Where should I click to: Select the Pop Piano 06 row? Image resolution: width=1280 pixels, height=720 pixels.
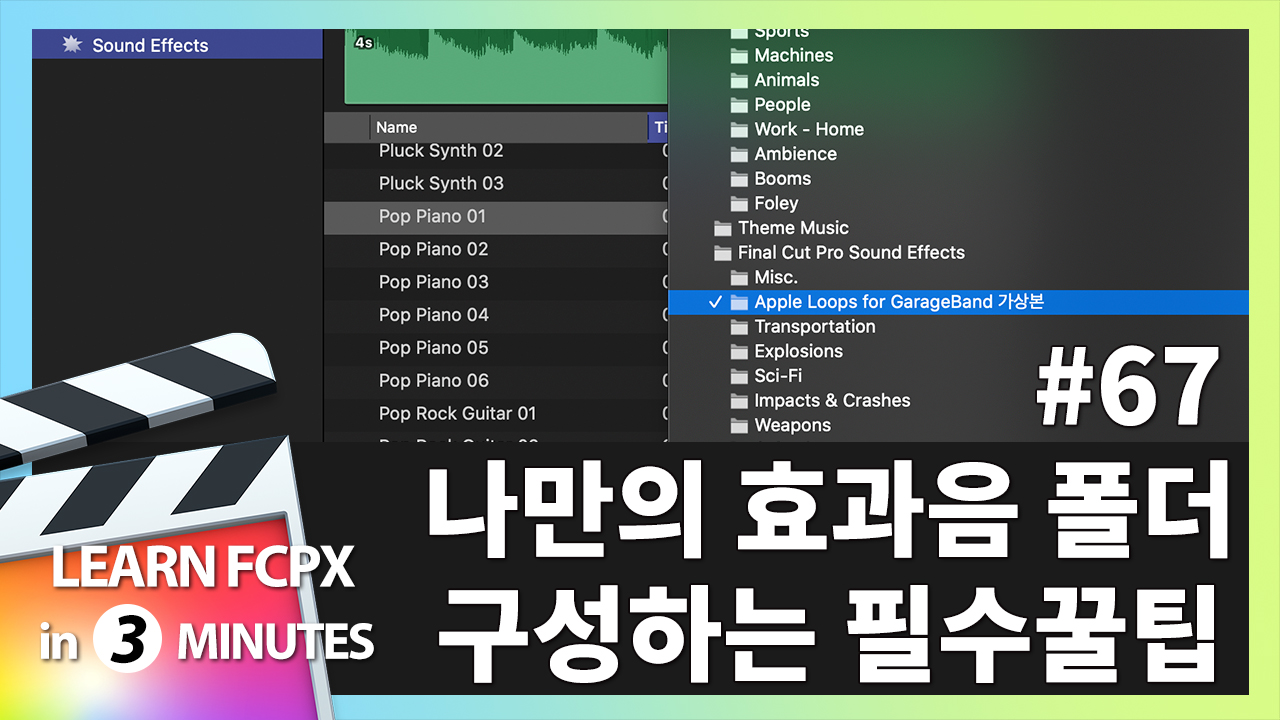pyautogui.click(x=496, y=382)
